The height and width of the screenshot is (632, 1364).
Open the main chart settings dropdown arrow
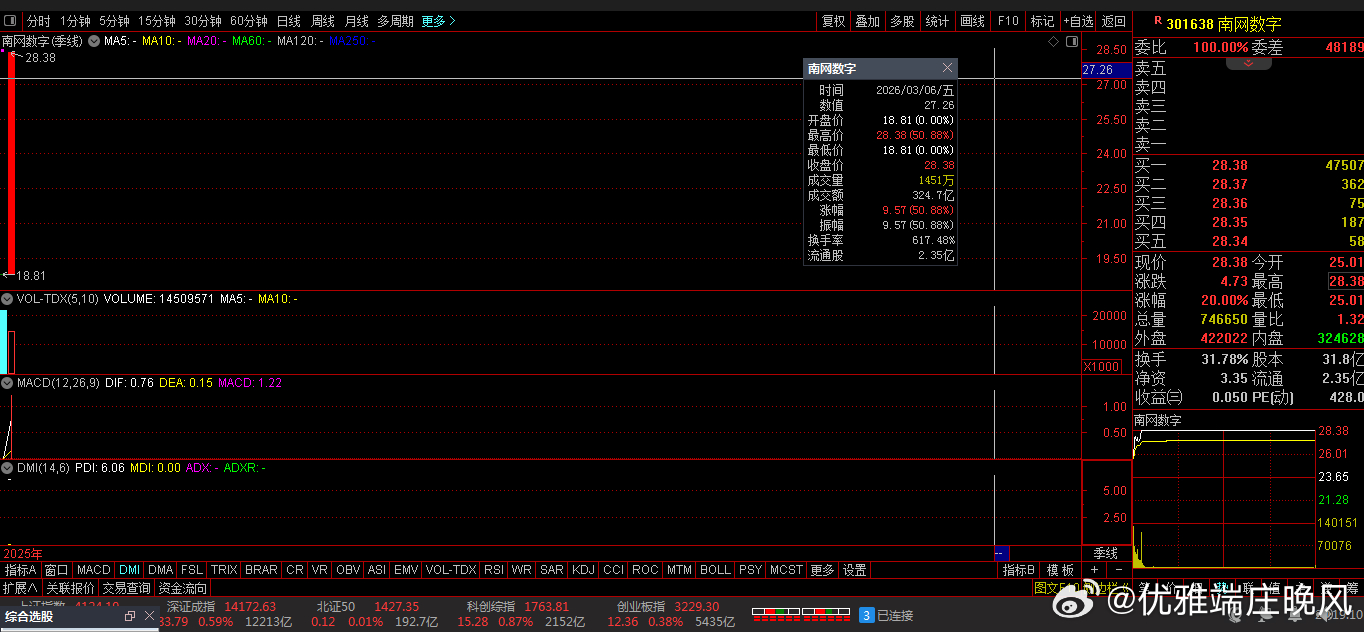tap(93, 41)
